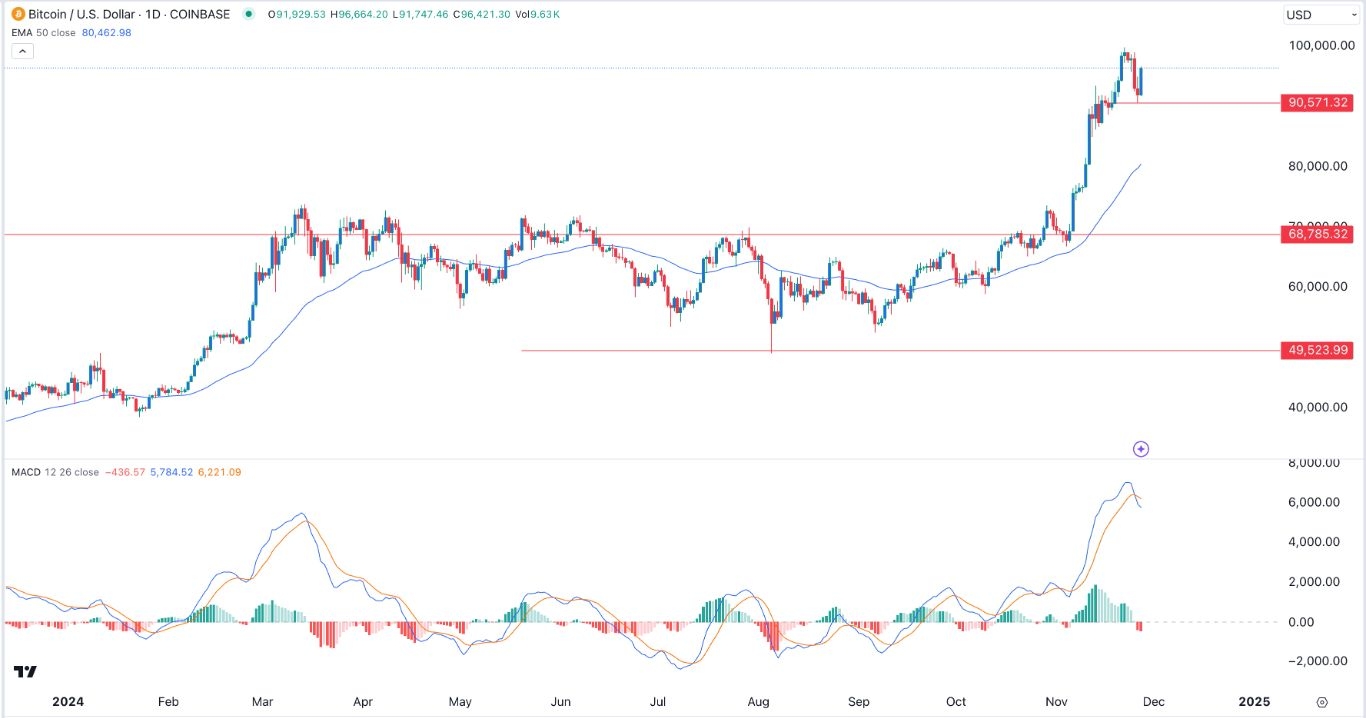This screenshot has height=718, width=1366.
Task: Collapse the legend using the up-arrow control
Action: click(x=22, y=50)
